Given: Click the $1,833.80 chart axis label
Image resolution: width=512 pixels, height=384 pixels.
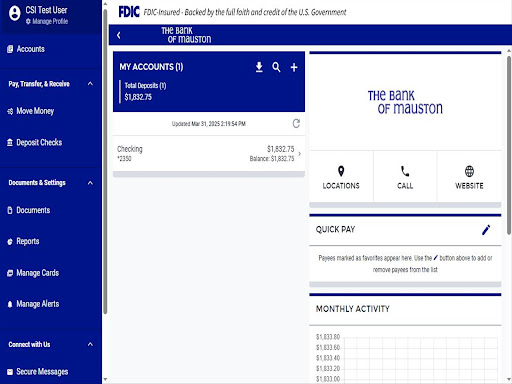Looking at the screenshot, I should [x=328, y=337].
